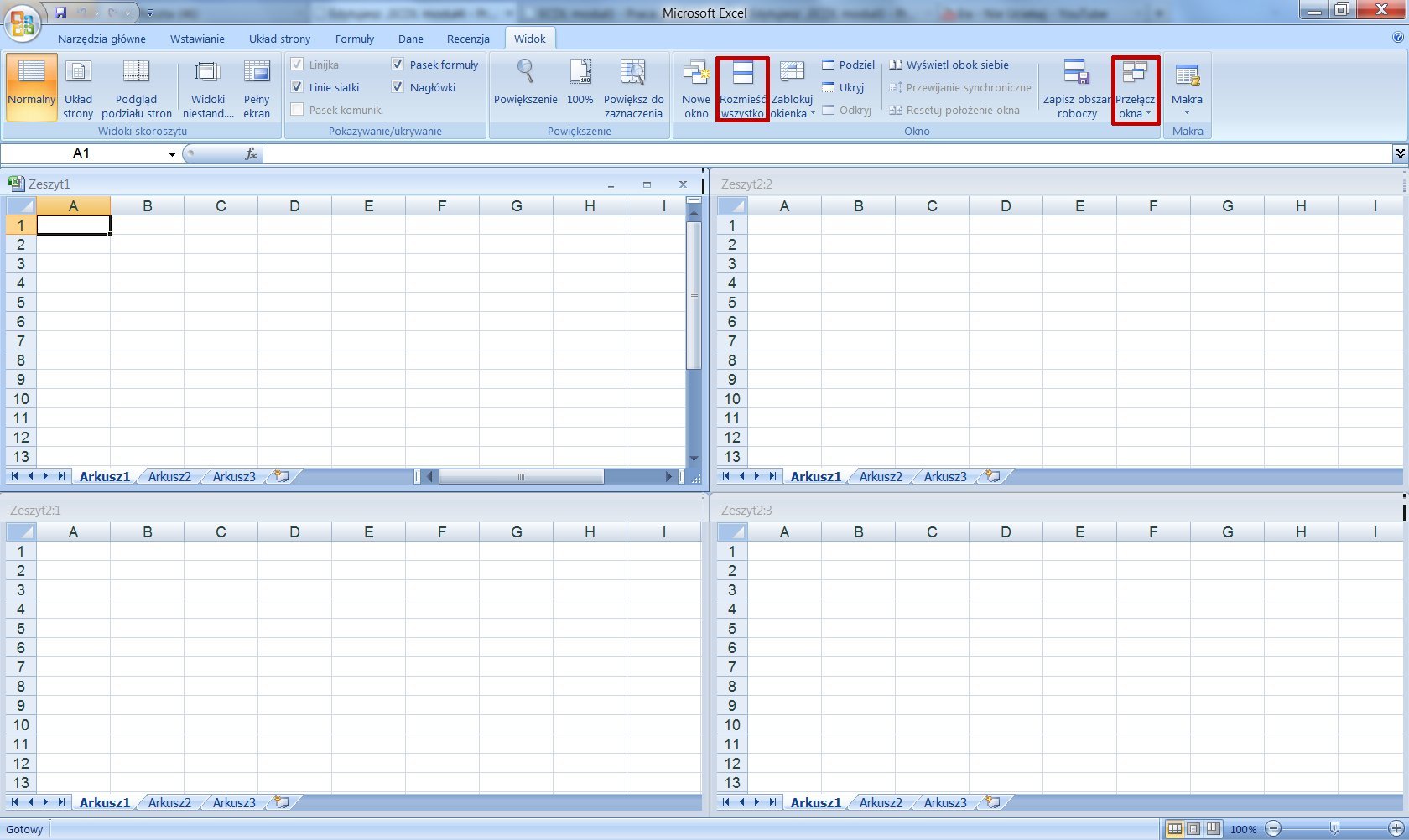This screenshot has width=1409, height=840.
Task: Switch to Arkusz2 tab in Zeszyt1
Action: coord(169,476)
